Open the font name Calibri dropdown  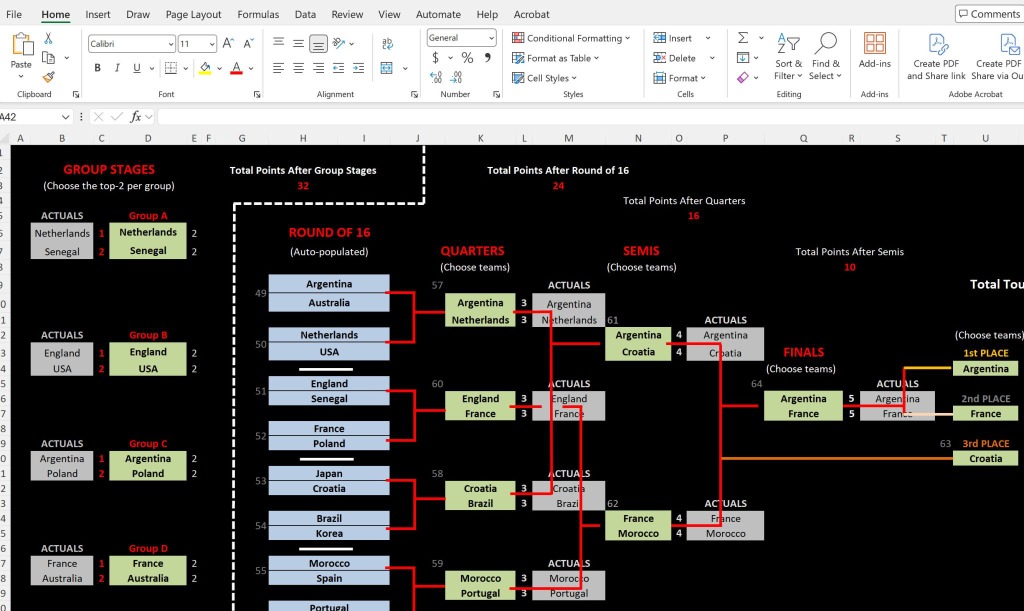pyautogui.click(x=170, y=44)
